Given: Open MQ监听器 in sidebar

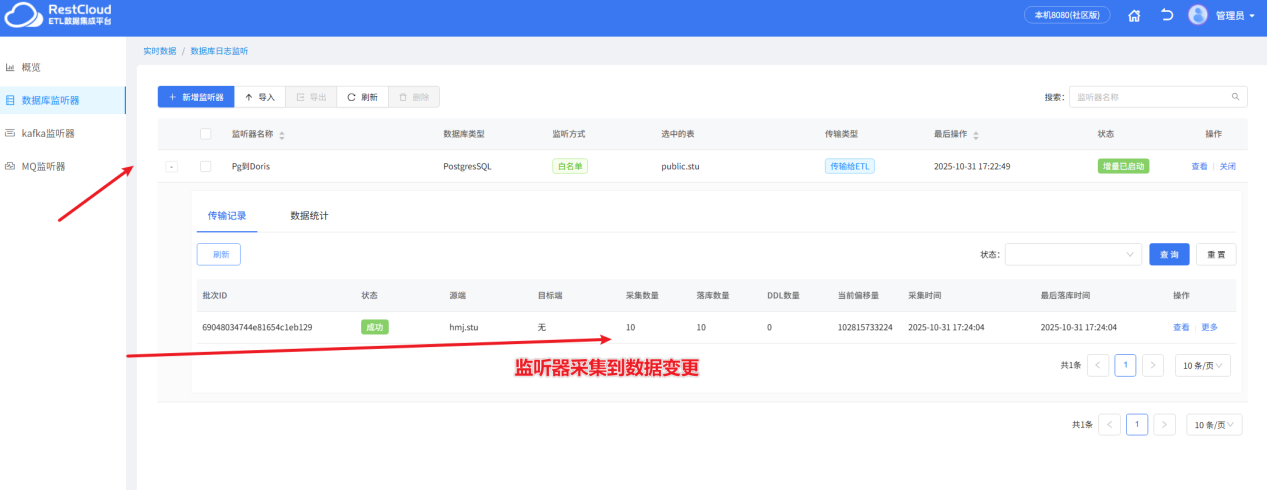Looking at the screenshot, I should (x=43, y=166).
